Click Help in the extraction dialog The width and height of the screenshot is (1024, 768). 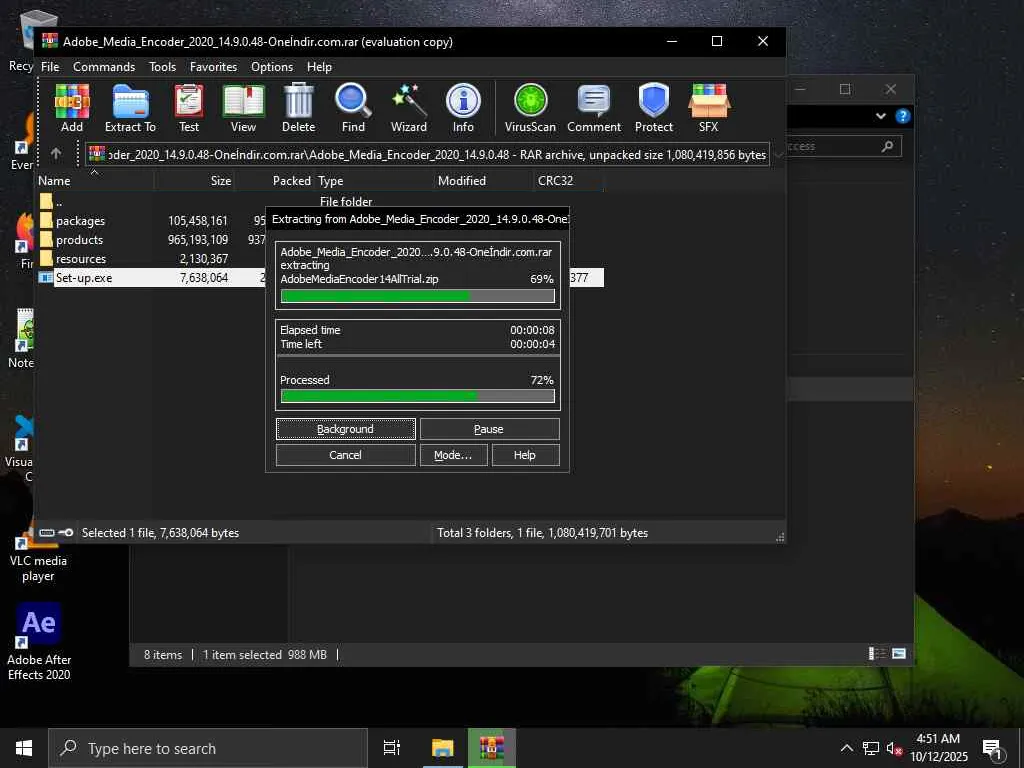525,455
